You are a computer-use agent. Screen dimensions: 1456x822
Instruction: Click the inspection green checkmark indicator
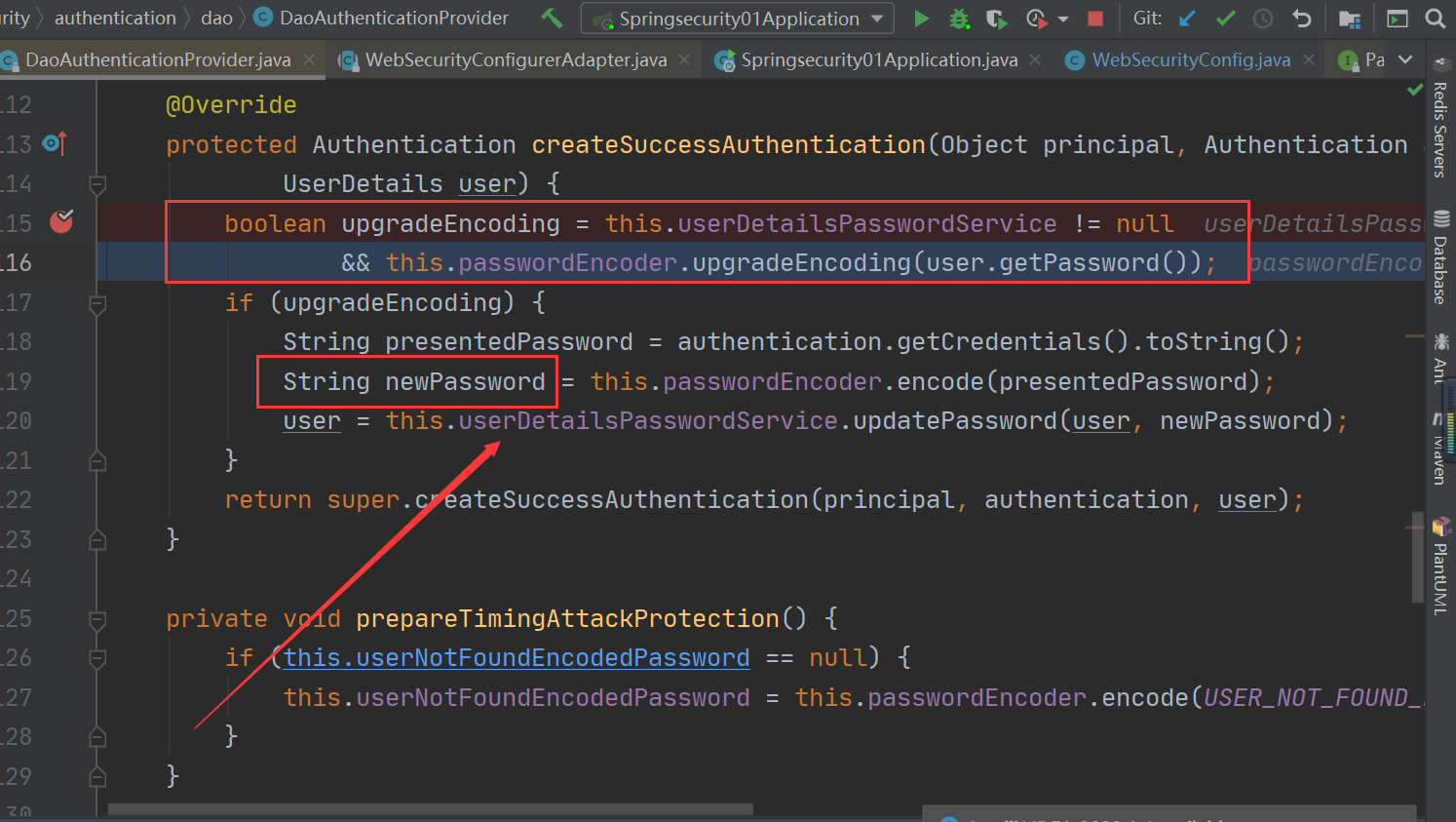point(1415,90)
